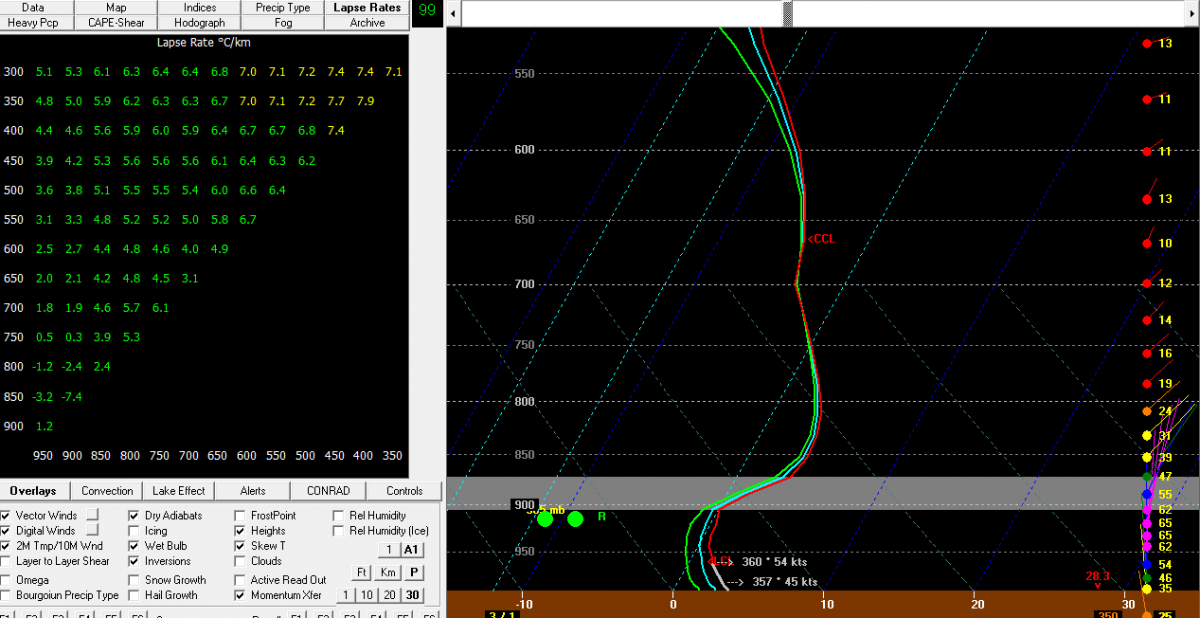
Task: Select the 30 interval button
Action: point(411,595)
